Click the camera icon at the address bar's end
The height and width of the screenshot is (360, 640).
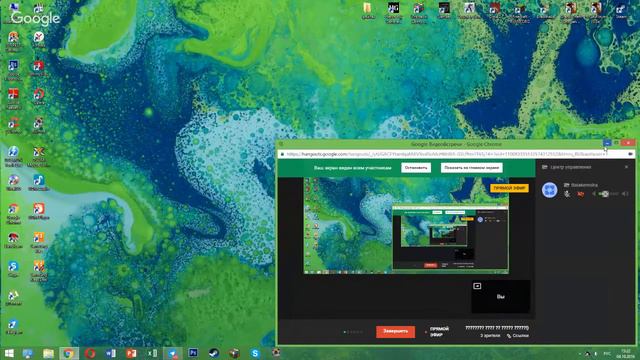tap(630, 154)
